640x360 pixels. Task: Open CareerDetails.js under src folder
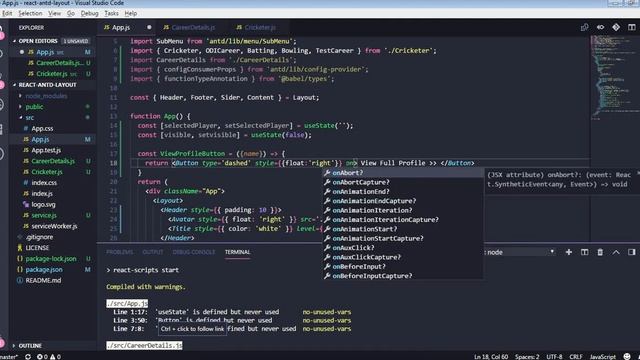point(53,161)
